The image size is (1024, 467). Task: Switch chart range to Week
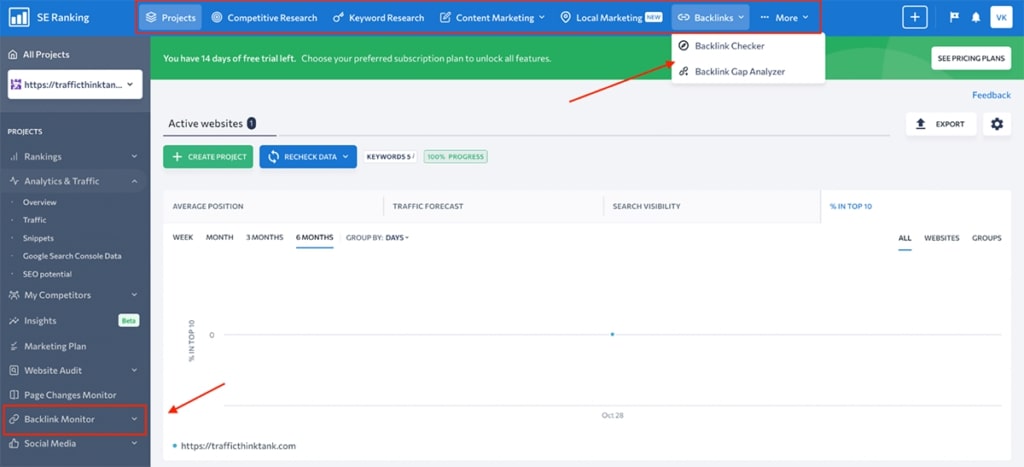pyautogui.click(x=183, y=238)
